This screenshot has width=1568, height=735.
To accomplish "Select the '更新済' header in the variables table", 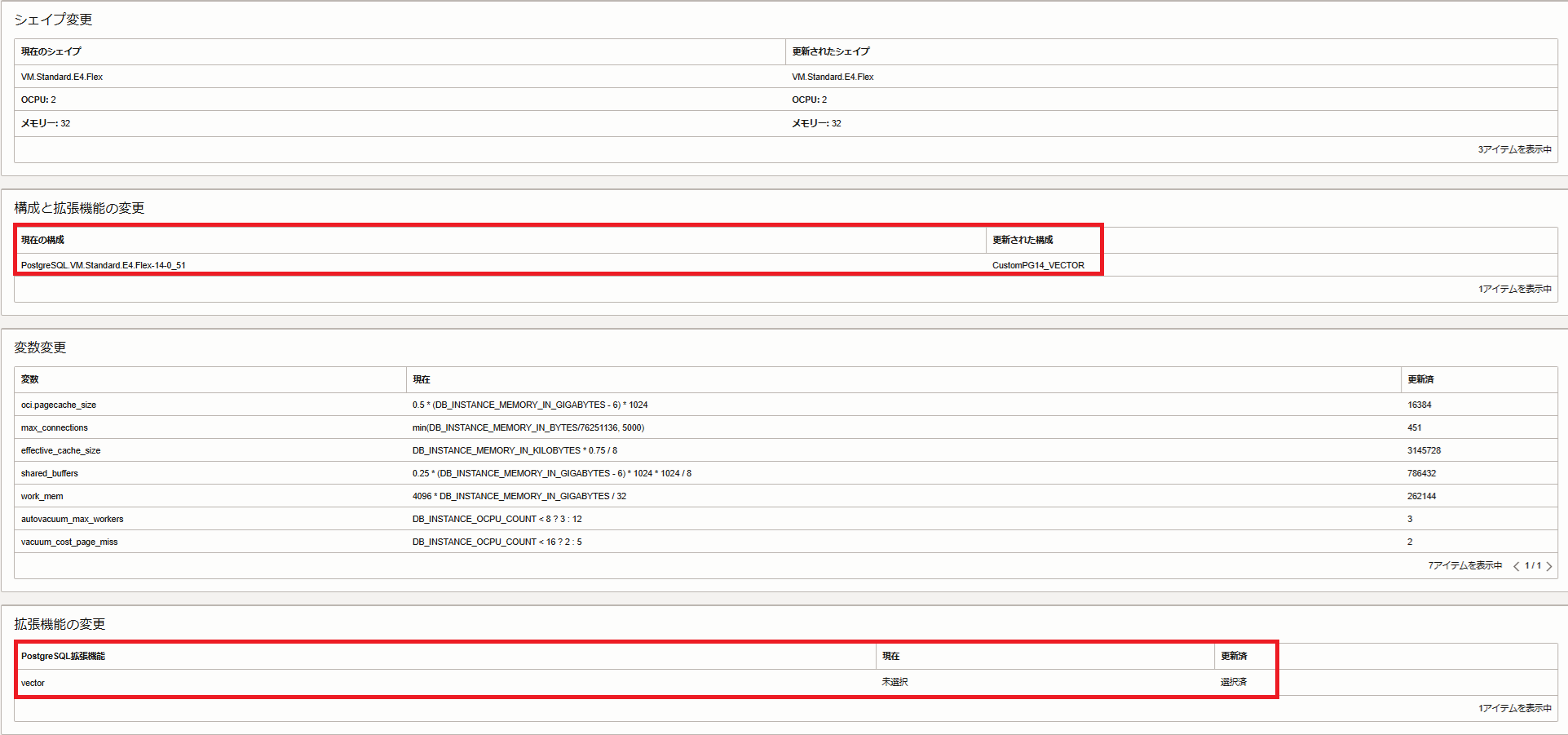I will click(x=1420, y=379).
